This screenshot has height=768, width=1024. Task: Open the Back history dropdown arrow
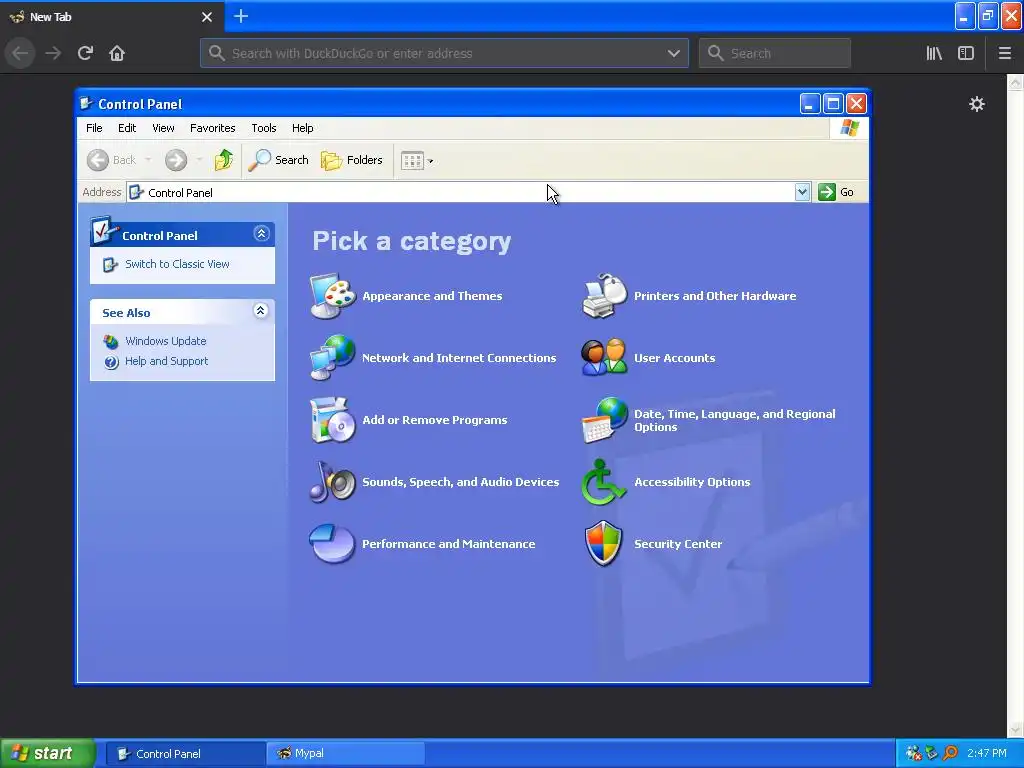click(148, 160)
